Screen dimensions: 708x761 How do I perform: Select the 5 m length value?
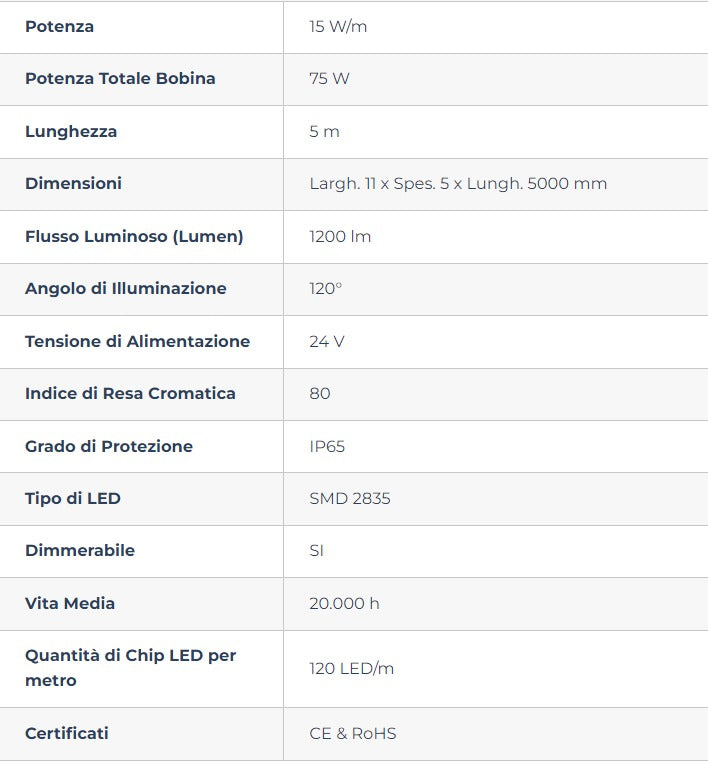tap(324, 132)
